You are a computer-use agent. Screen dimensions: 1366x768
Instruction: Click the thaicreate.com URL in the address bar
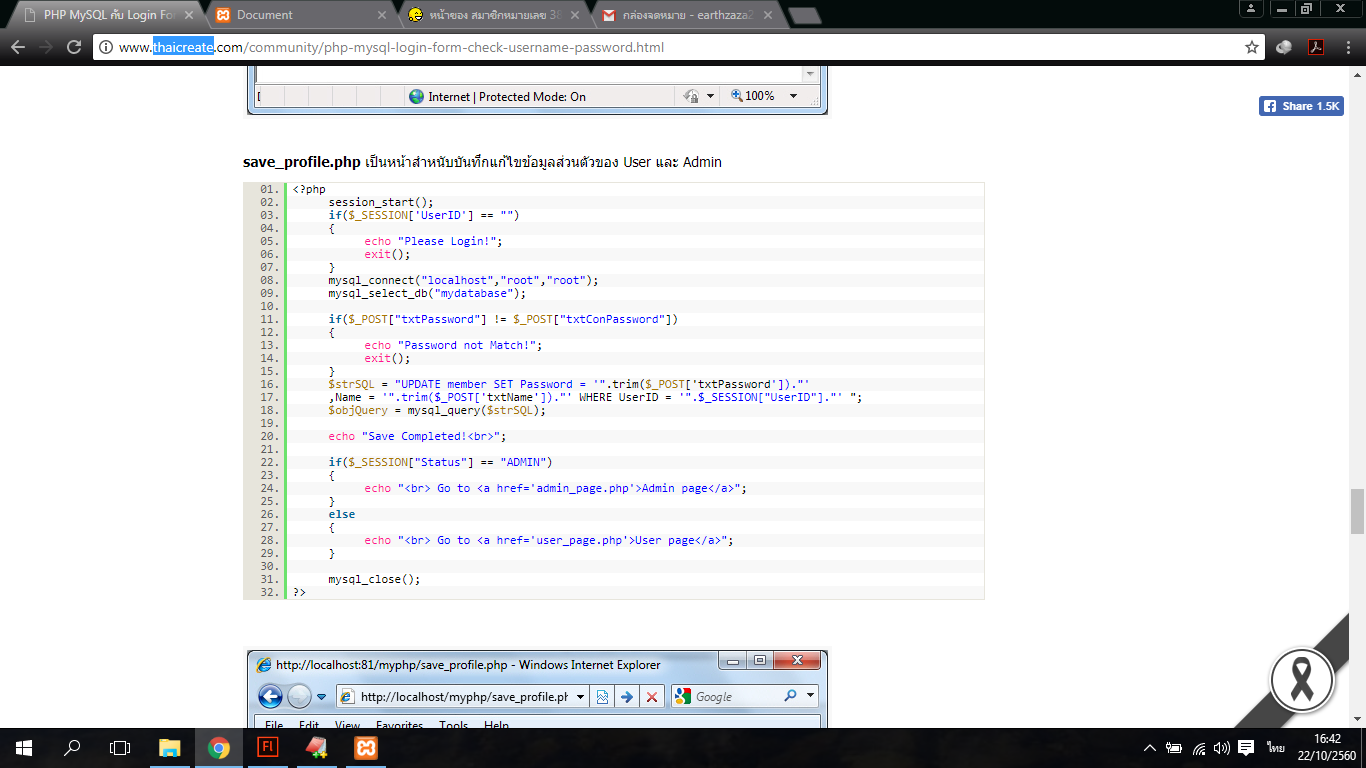391,47
